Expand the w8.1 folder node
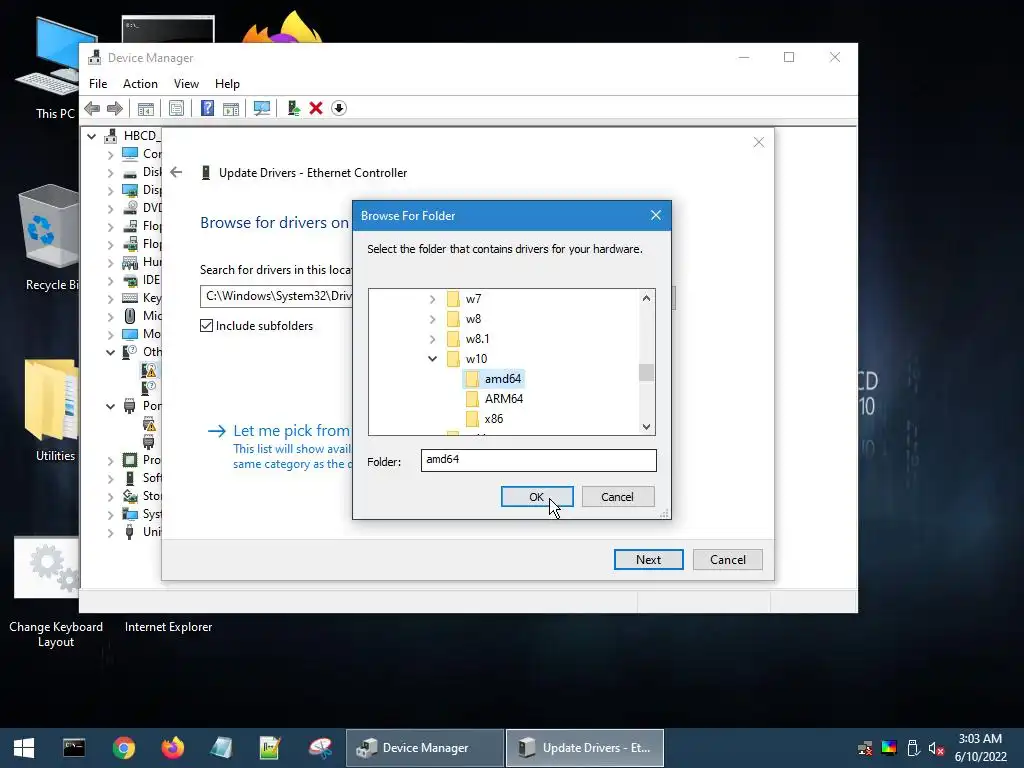 pos(432,339)
